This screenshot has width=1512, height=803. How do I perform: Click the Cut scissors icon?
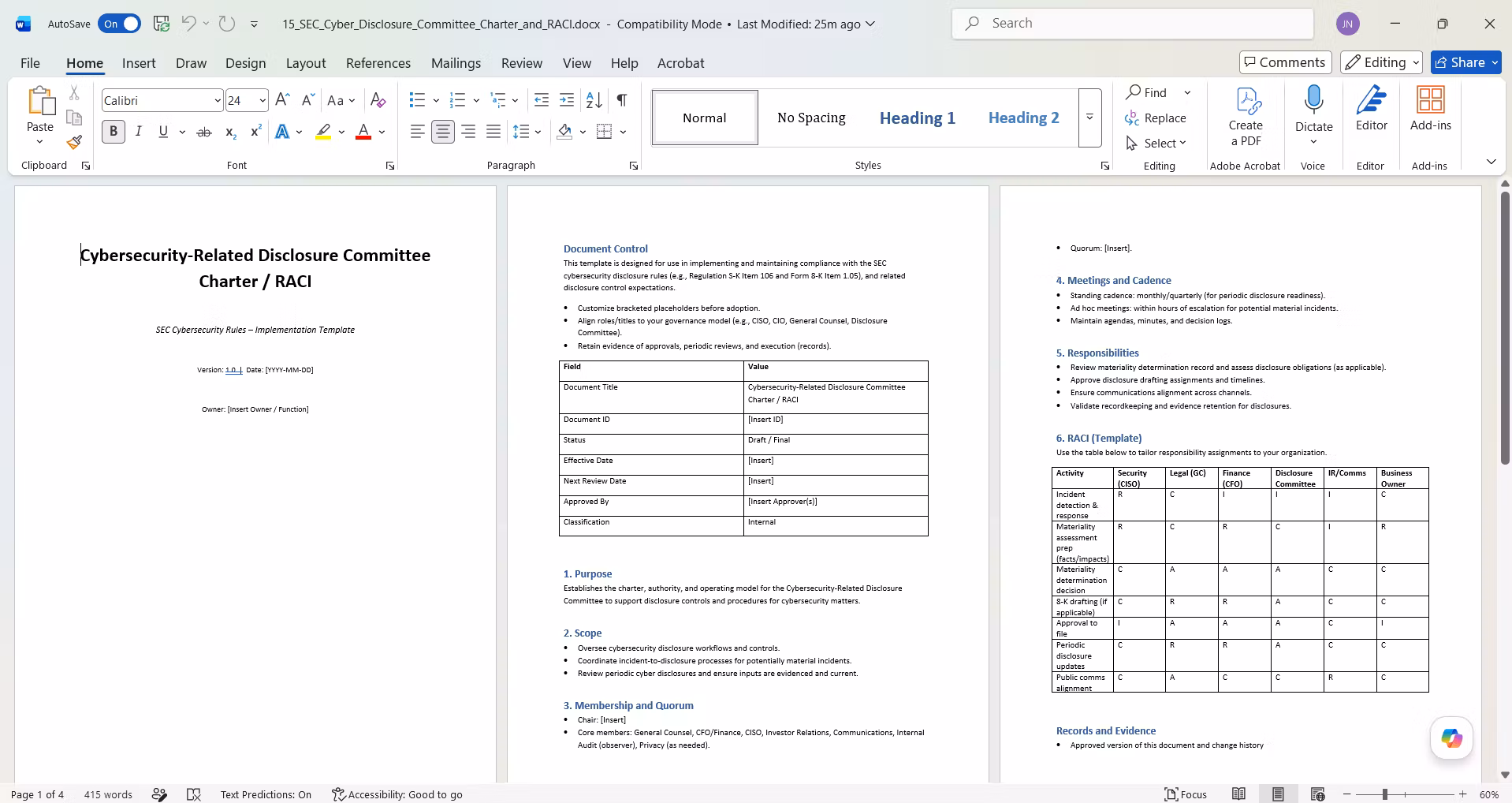pos(74,93)
